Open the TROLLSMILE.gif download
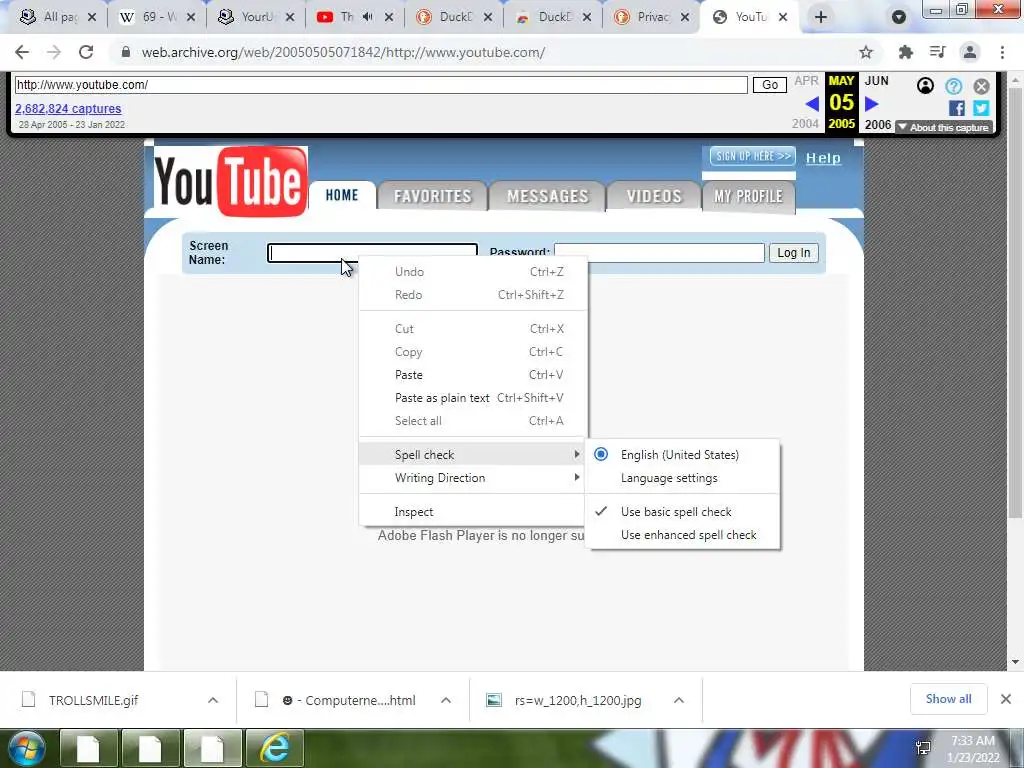The width and height of the screenshot is (1024, 768). click(93, 700)
